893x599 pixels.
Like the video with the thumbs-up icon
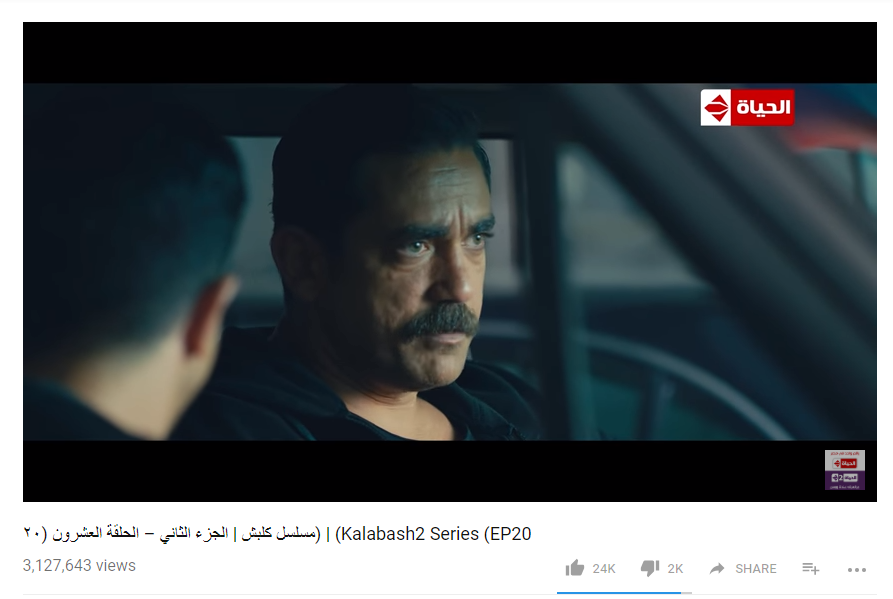[x=575, y=568]
